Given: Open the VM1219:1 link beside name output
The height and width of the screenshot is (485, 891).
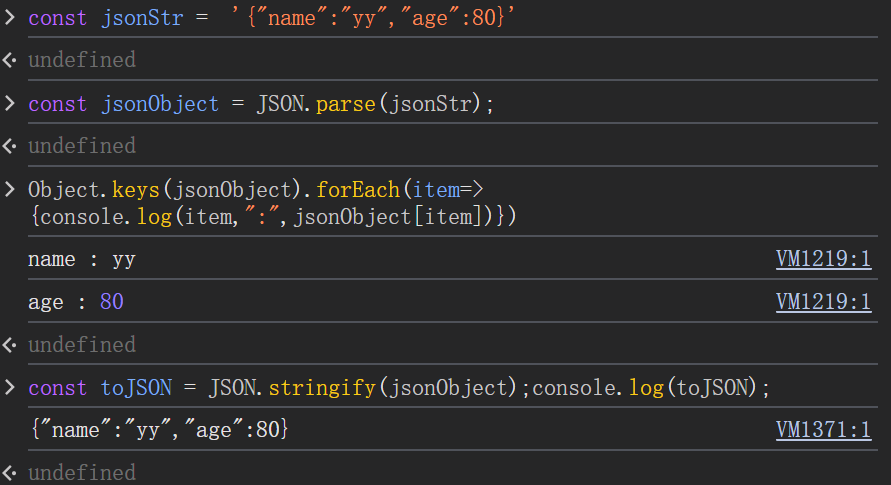Looking at the screenshot, I should 823,259.
